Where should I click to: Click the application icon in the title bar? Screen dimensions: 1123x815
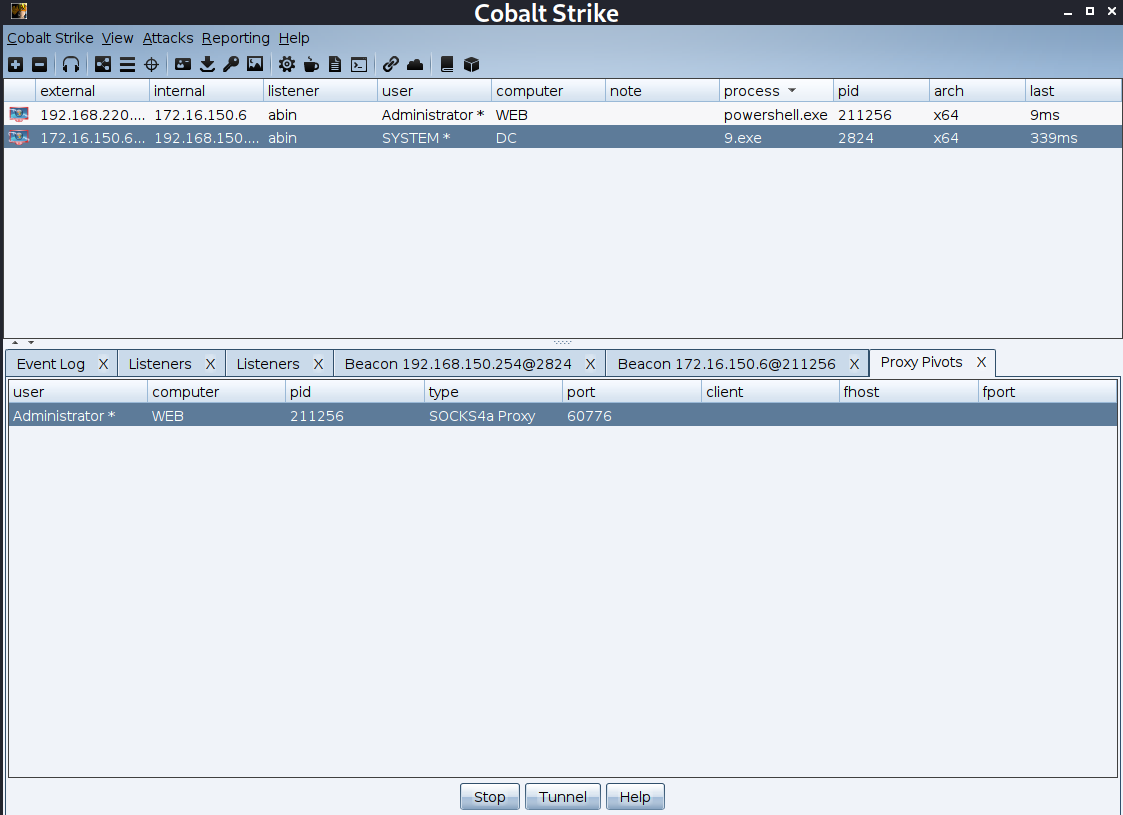[x=19, y=11]
